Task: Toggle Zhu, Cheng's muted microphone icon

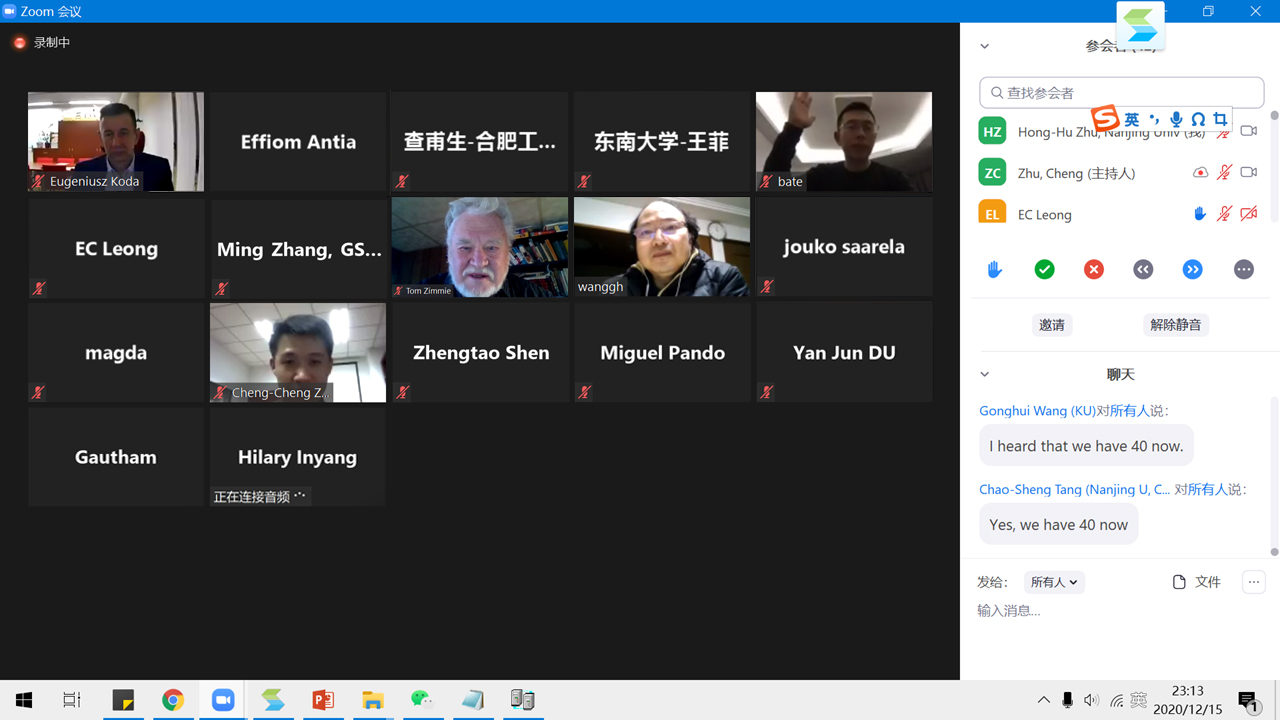Action: click(1224, 173)
